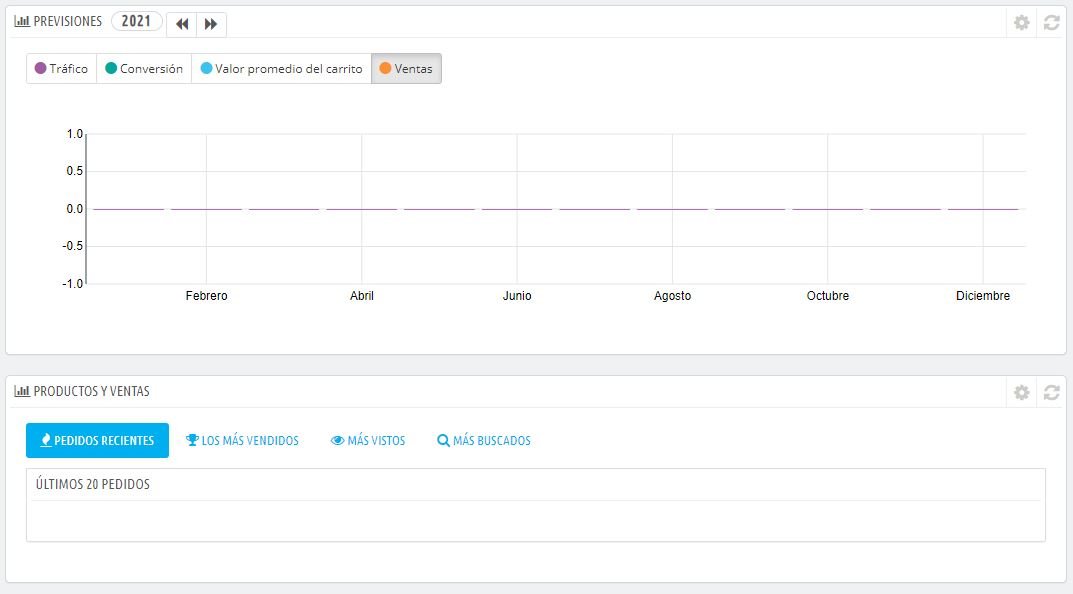Go to next year in Previsiones

click(211, 24)
